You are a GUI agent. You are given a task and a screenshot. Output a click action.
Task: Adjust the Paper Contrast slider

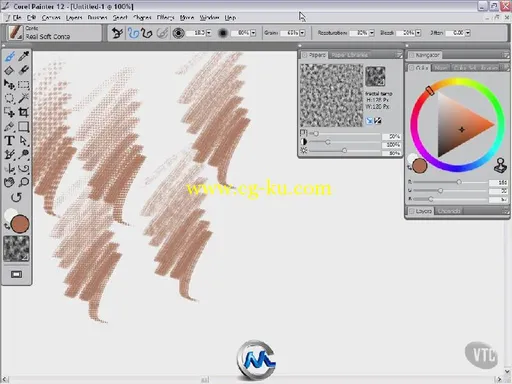coord(345,142)
